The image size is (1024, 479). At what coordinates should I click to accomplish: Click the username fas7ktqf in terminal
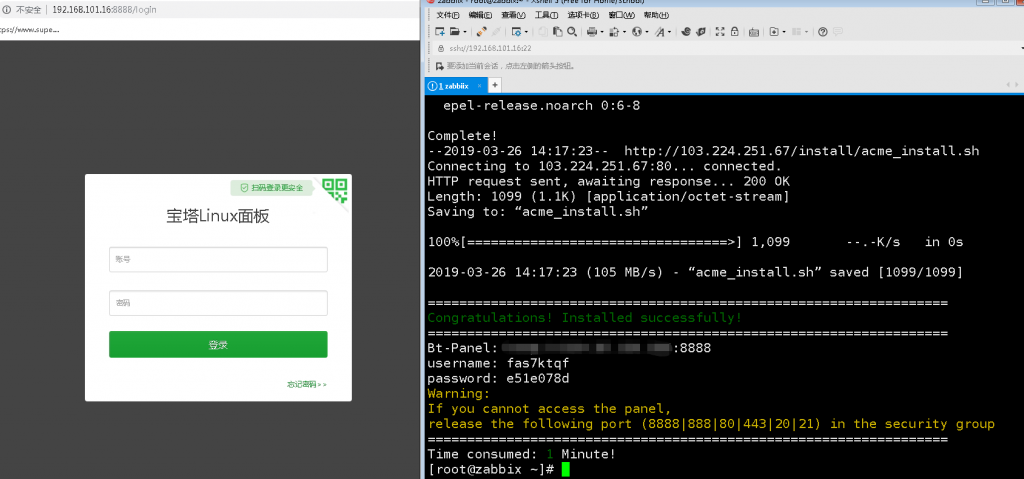(x=539, y=363)
